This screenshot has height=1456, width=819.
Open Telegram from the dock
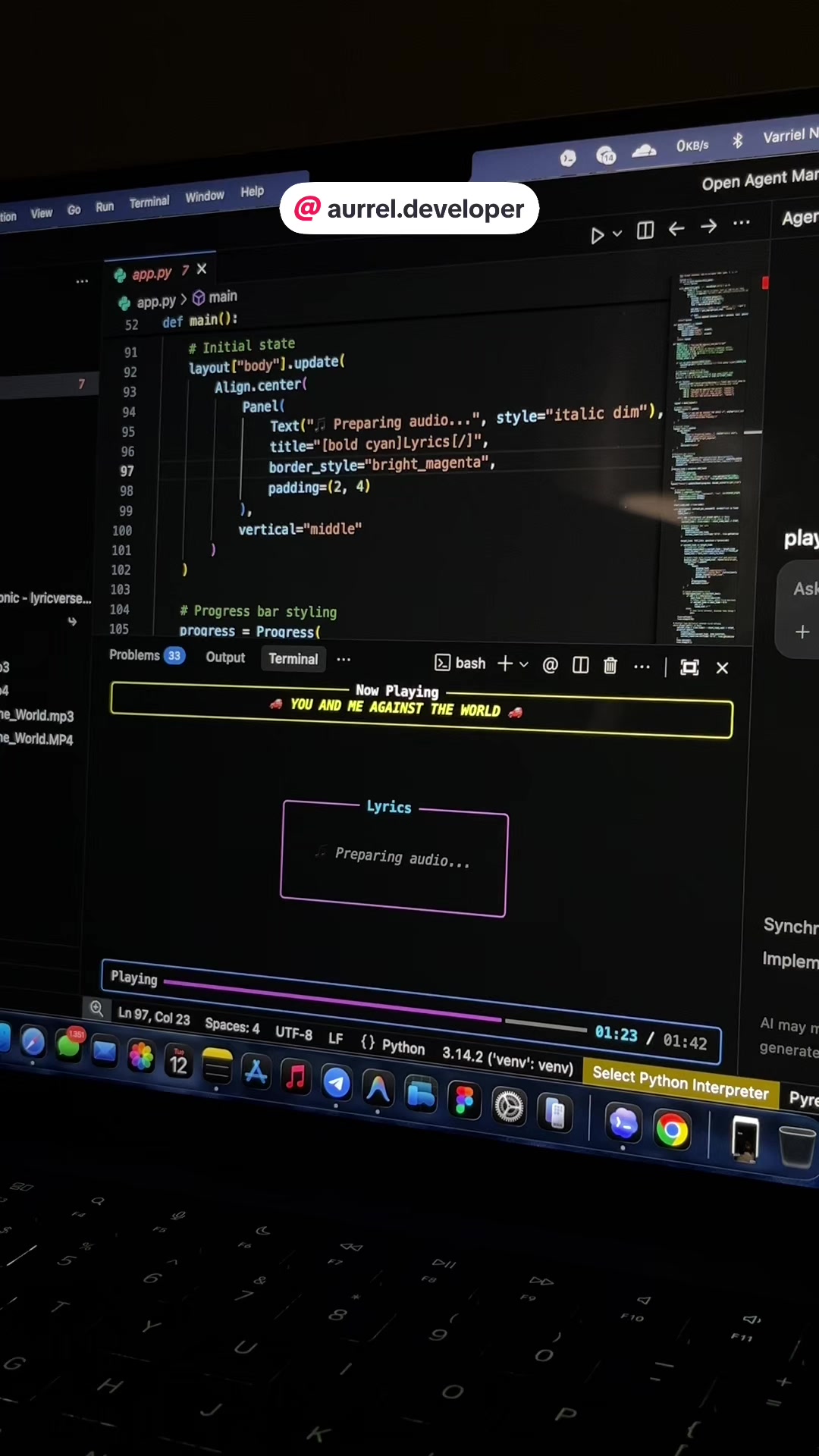pyautogui.click(x=337, y=1083)
